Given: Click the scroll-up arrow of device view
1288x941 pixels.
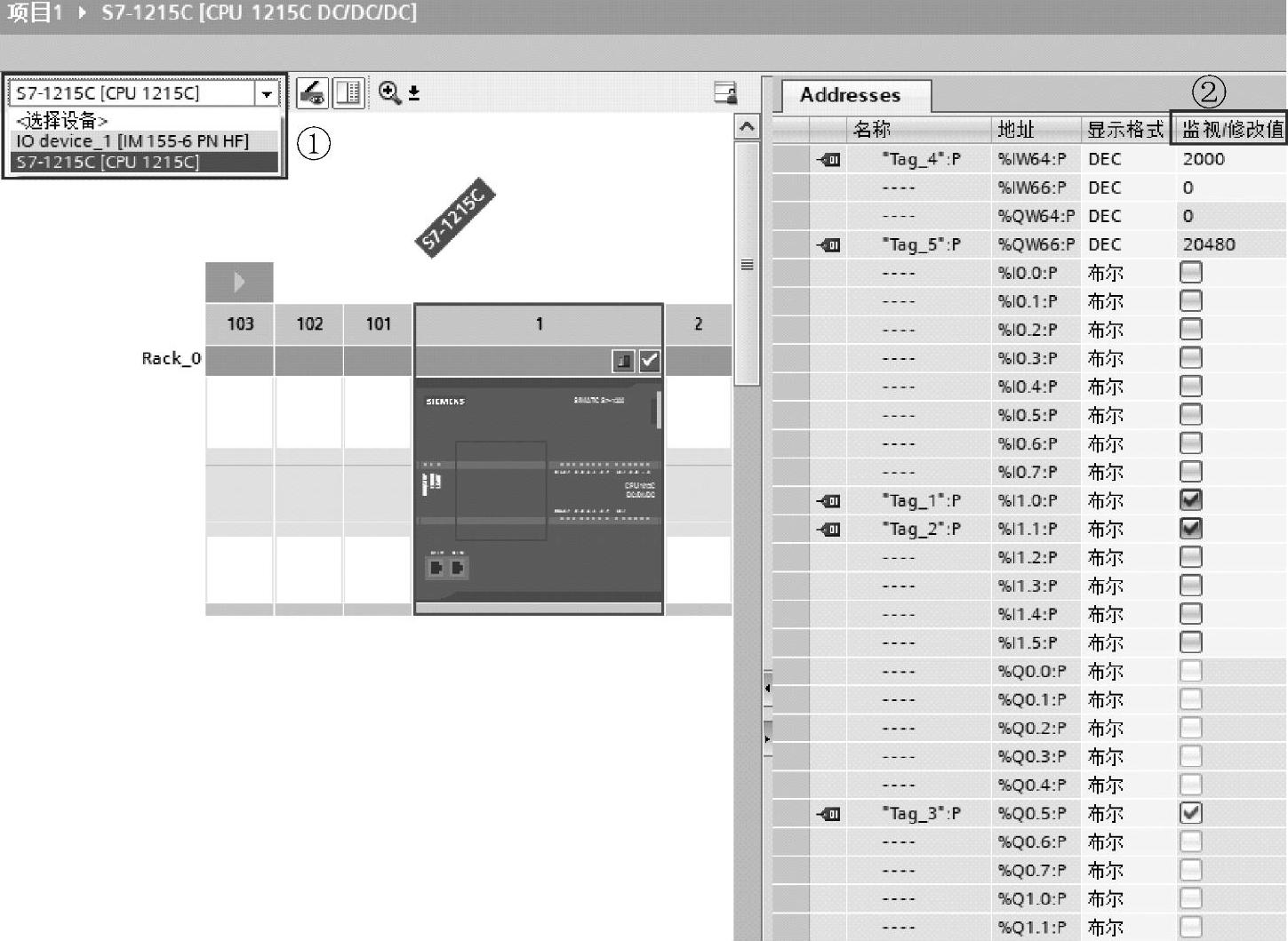Looking at the screenshot, I should pyautogui.click(x=748, y=127).
